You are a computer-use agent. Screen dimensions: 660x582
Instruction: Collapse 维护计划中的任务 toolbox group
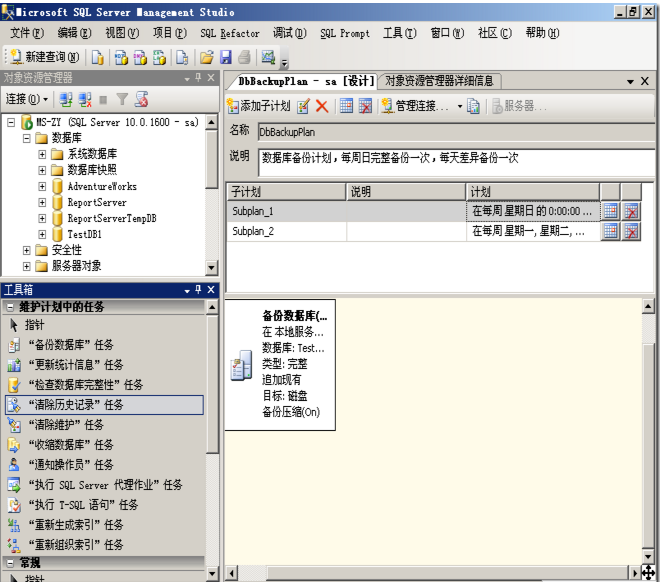point(11,307)
